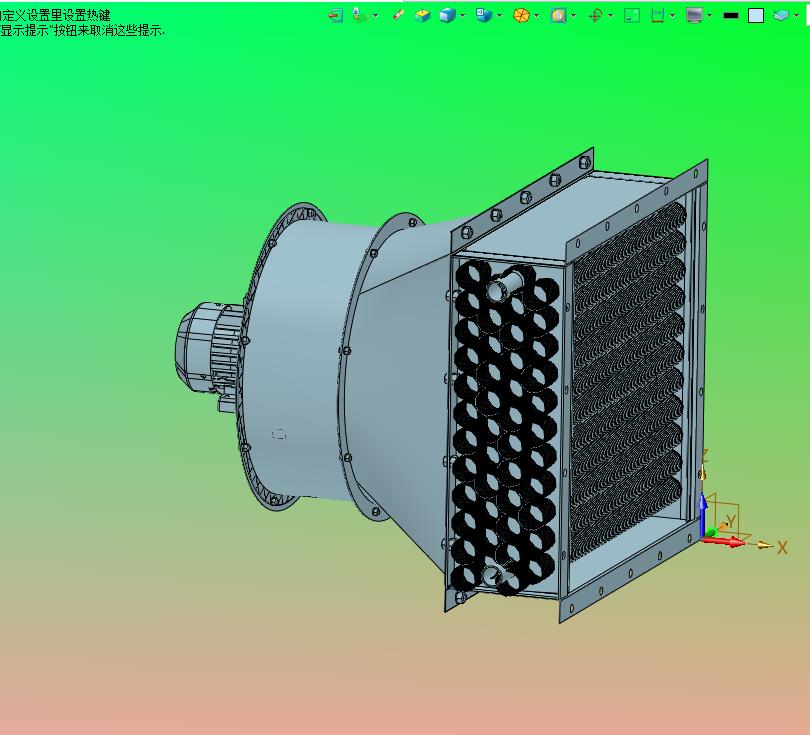Open the dropdown beside the flask icon
The image size is (810, 735).
[376, 16]
